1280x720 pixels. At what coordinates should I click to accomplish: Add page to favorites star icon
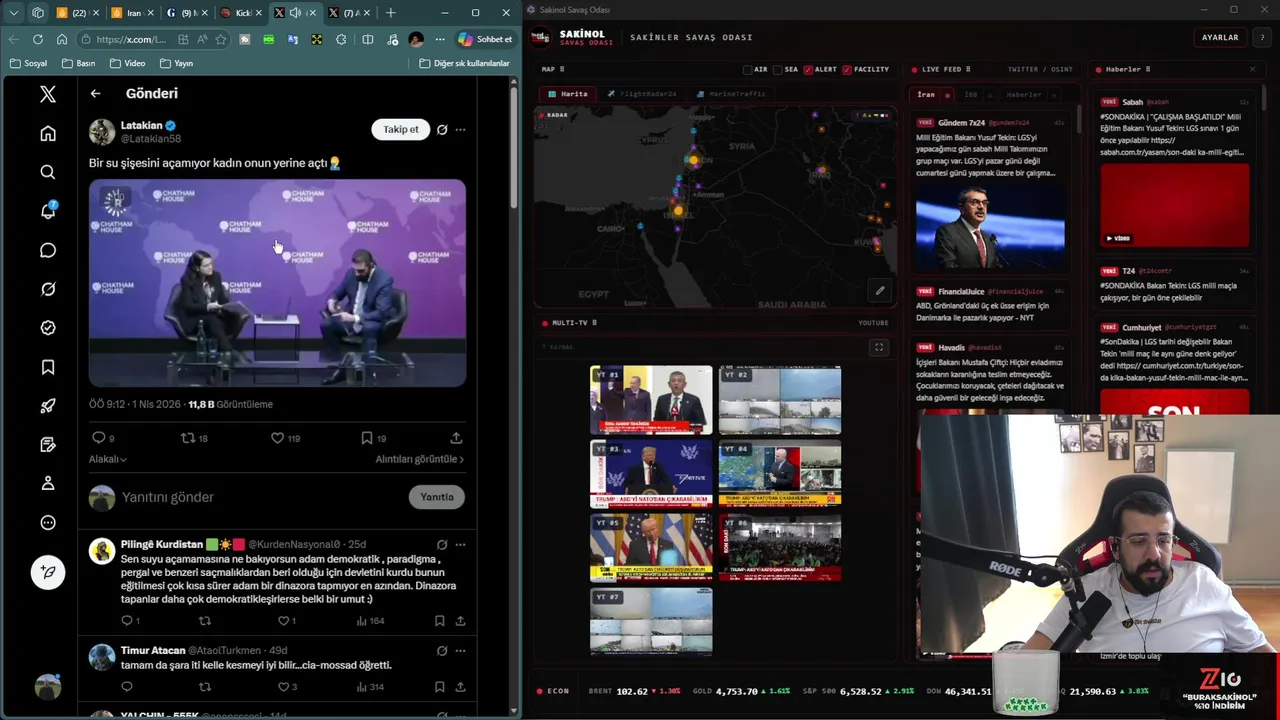point(220,39)
